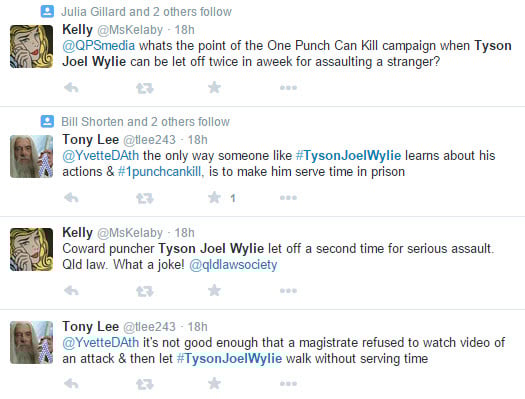
Task: Favorite Kelly's tweet to @QPSmedia
Action: [214, 88]
